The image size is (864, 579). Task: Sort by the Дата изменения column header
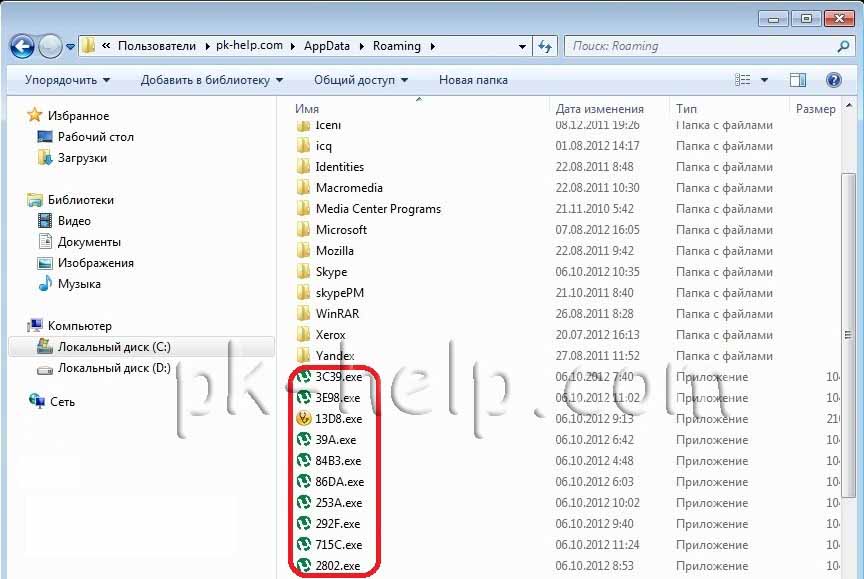point(600,109)
